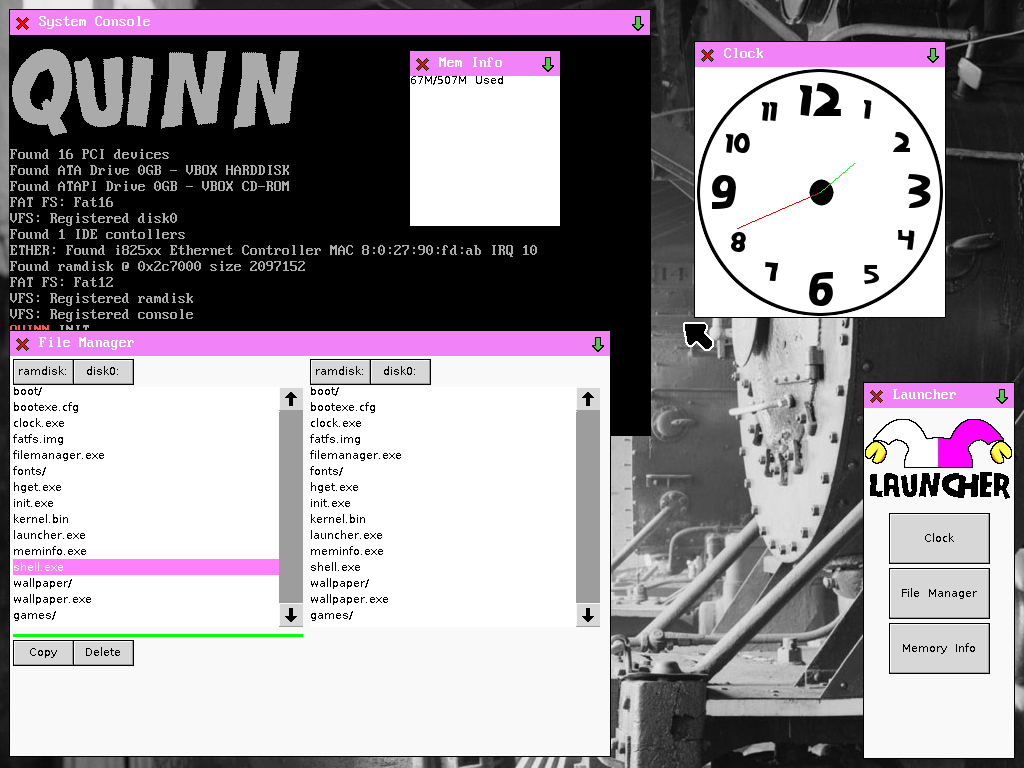Switch right pane to disk0:

[x=400, y=372]
